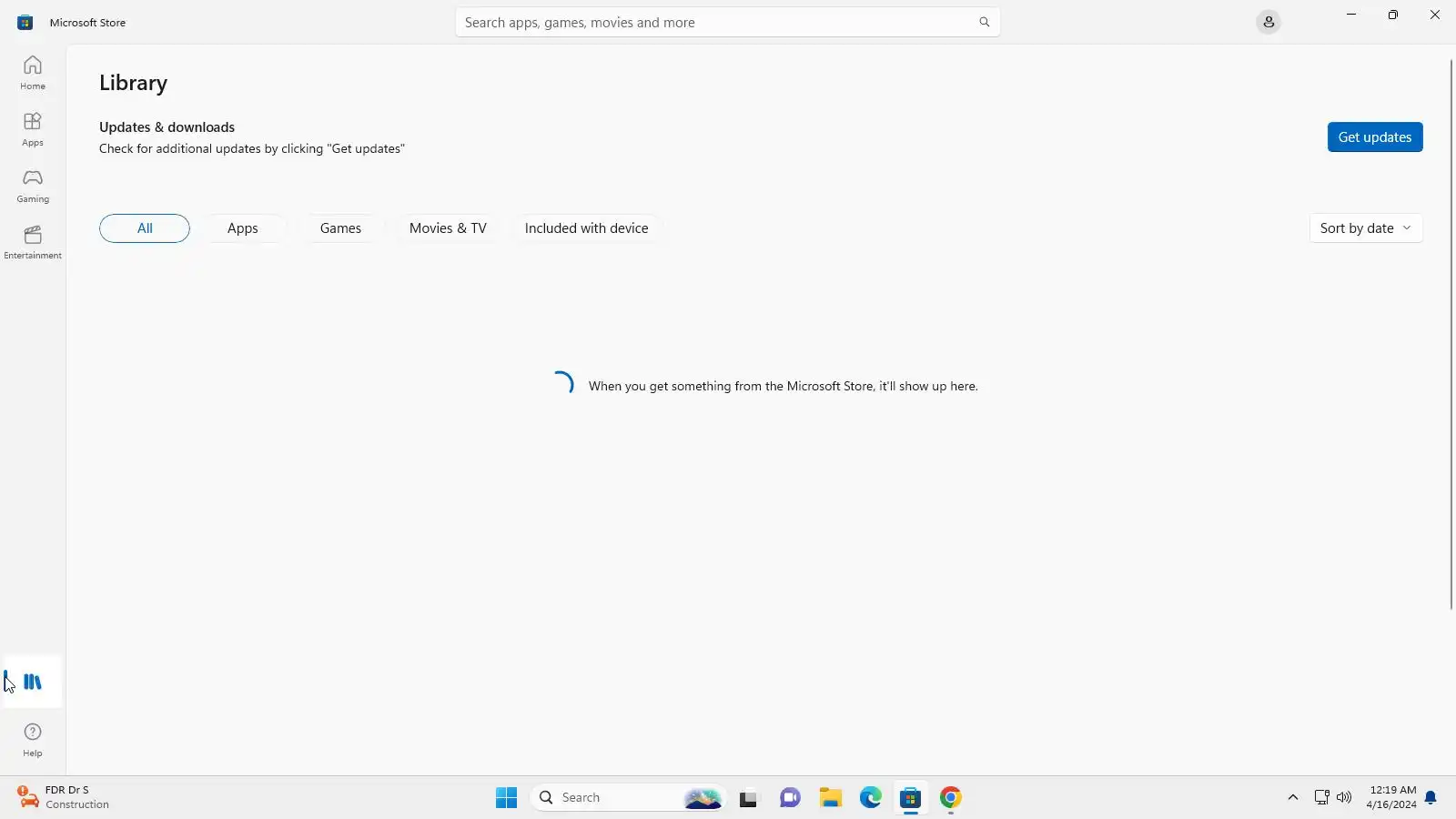Restore down the Microsoft Store window
Screen dimensions: 1456x819
coord(1393,15)
